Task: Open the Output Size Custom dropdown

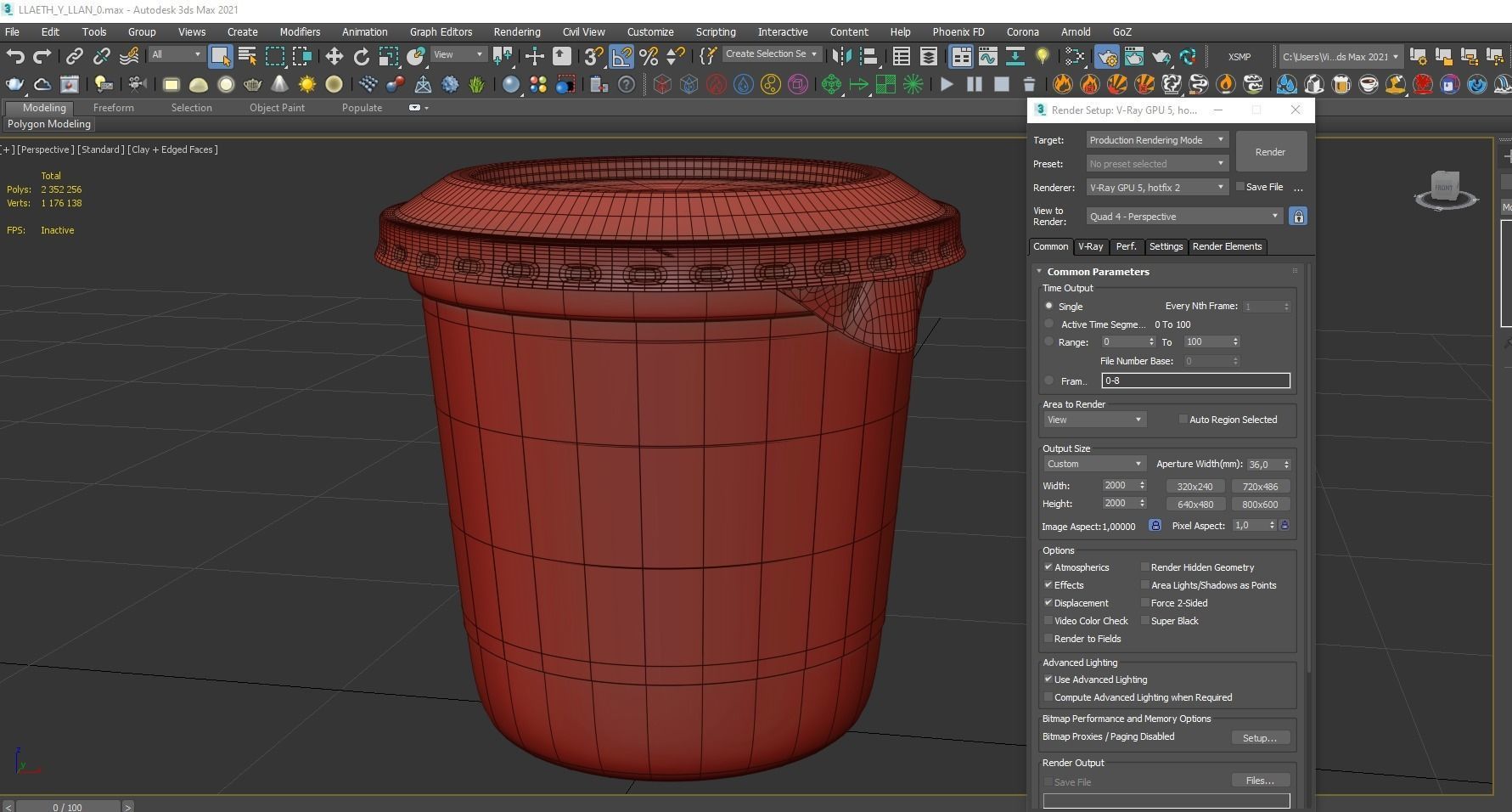Action: tap(1094, 464)
